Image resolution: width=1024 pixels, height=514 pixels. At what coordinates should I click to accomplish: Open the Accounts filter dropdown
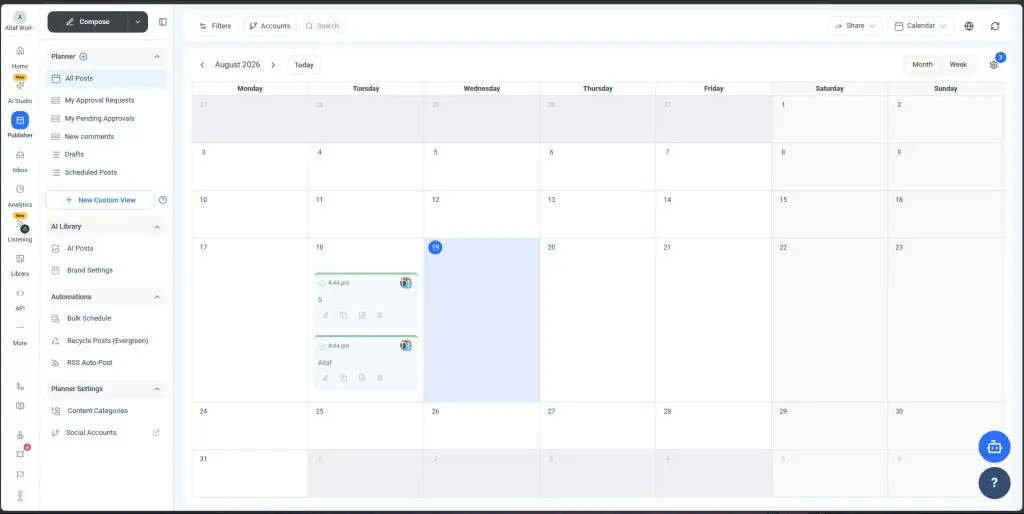point(270,26)
